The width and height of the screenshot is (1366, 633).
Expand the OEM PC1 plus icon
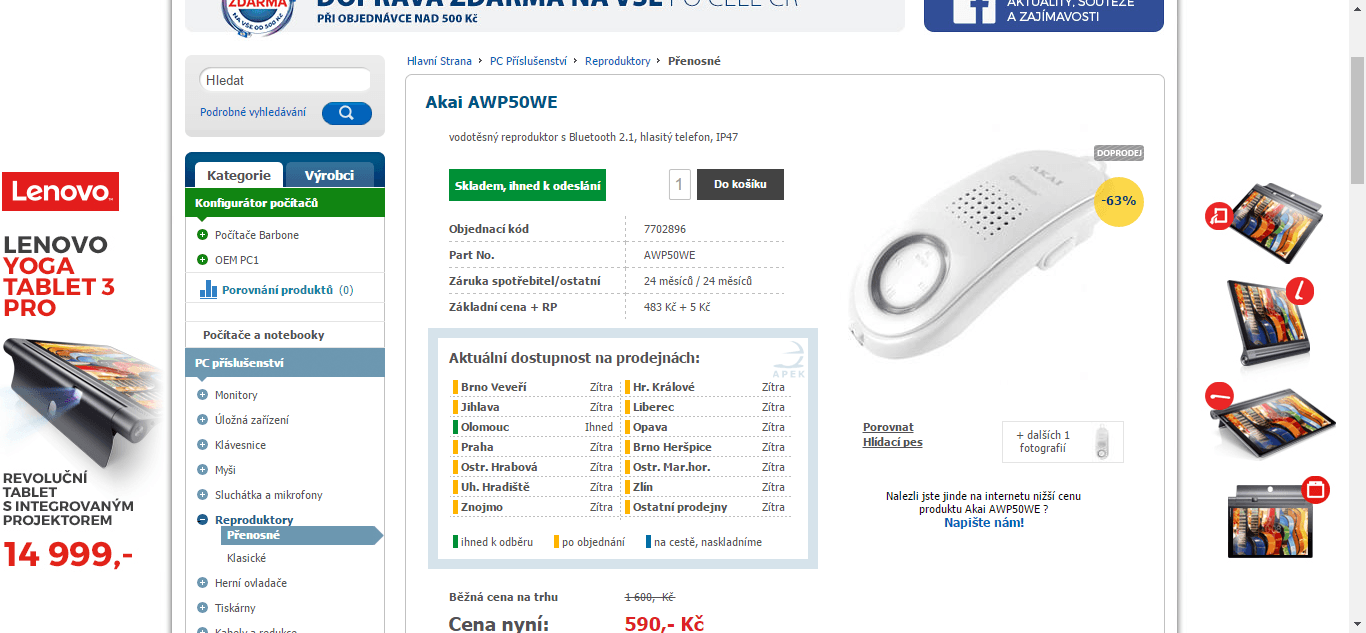coord(203,260)
